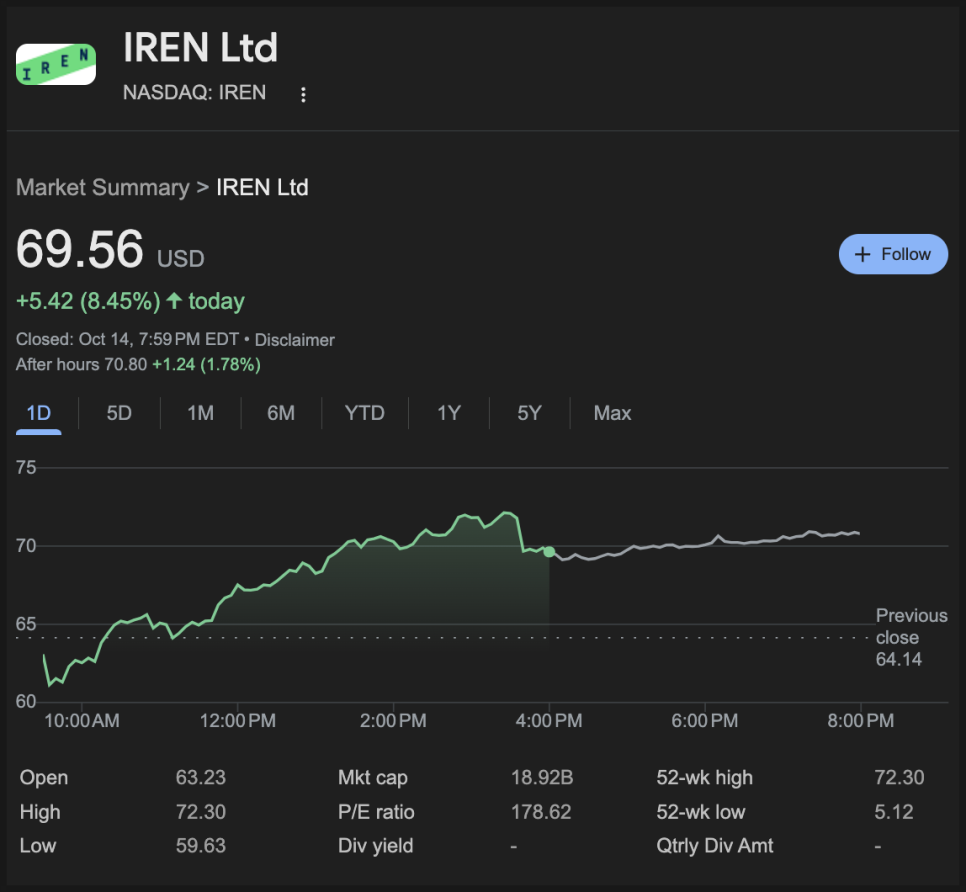
Task: Switch to the 1M chart tab
Action: pyautogui.click(x=200, y=413)
